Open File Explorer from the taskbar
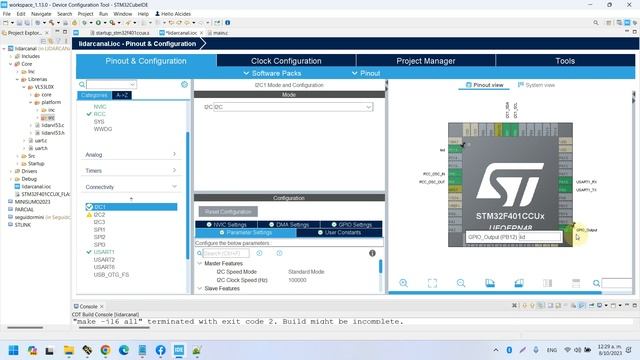Screen dimensions: 640x360 click(x=69, y=350)
